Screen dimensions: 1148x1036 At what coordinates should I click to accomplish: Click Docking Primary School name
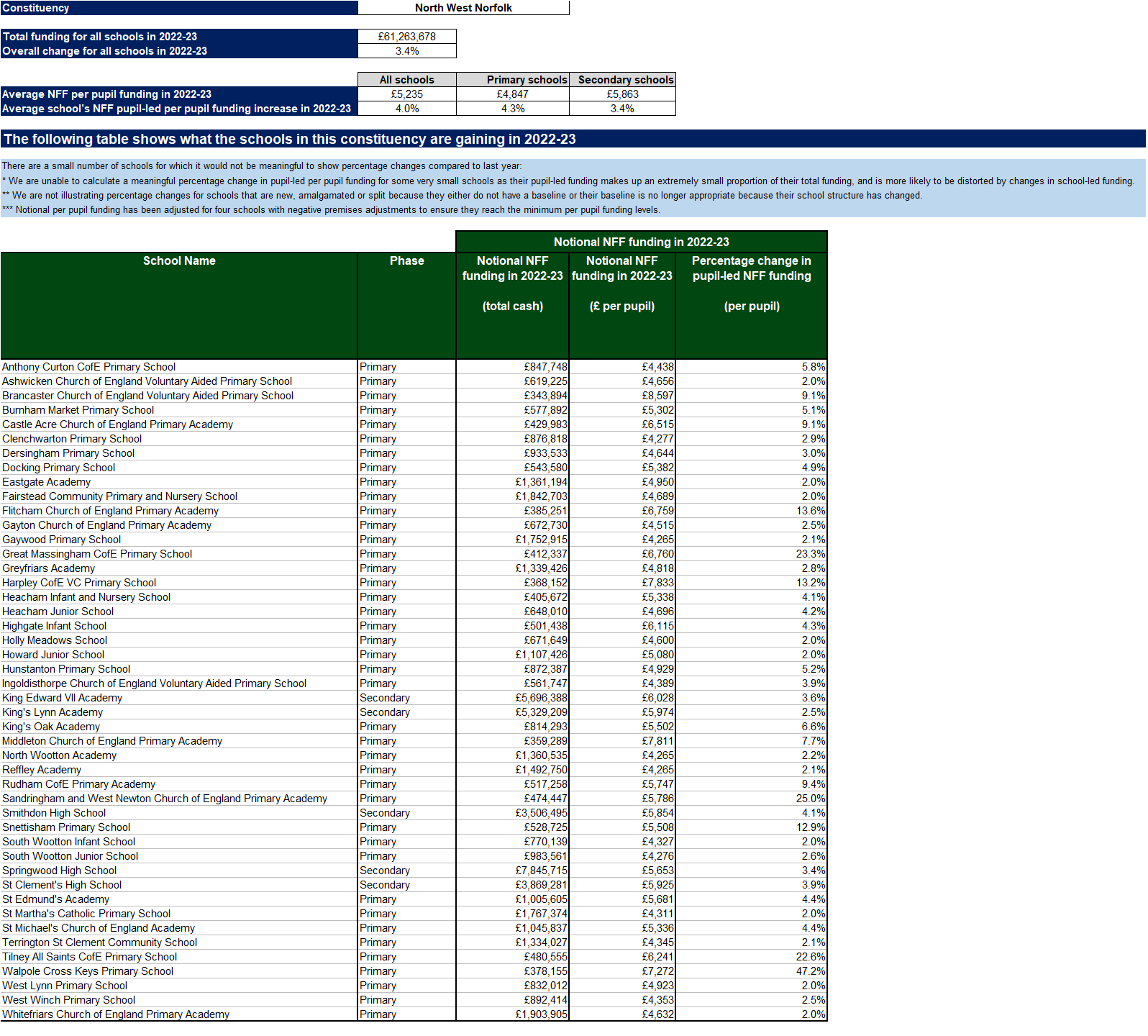58,468
